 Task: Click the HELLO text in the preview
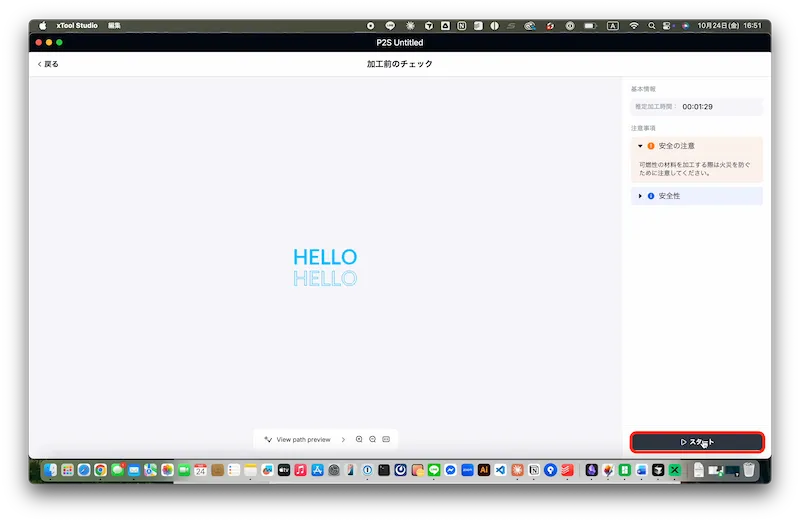click(x=325, y=258)
